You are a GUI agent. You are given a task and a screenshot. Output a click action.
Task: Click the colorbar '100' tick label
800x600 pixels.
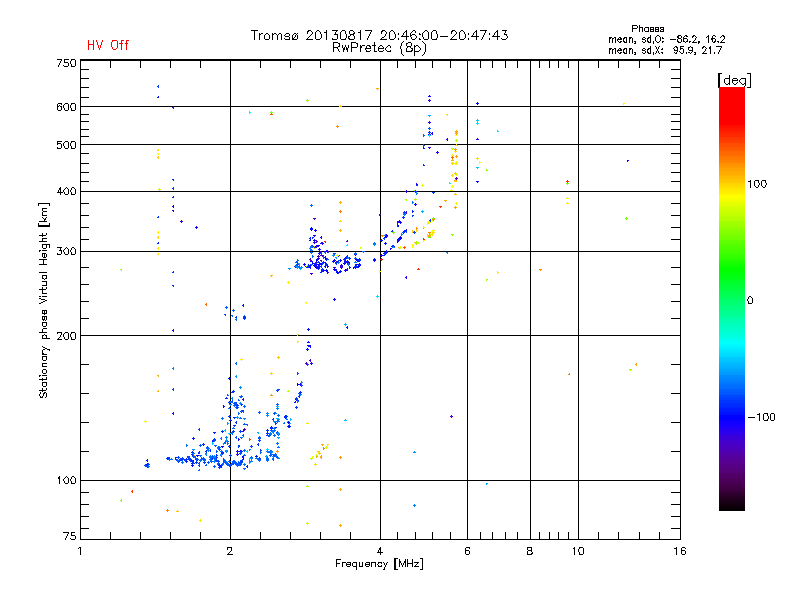click(x=757, y=184)
